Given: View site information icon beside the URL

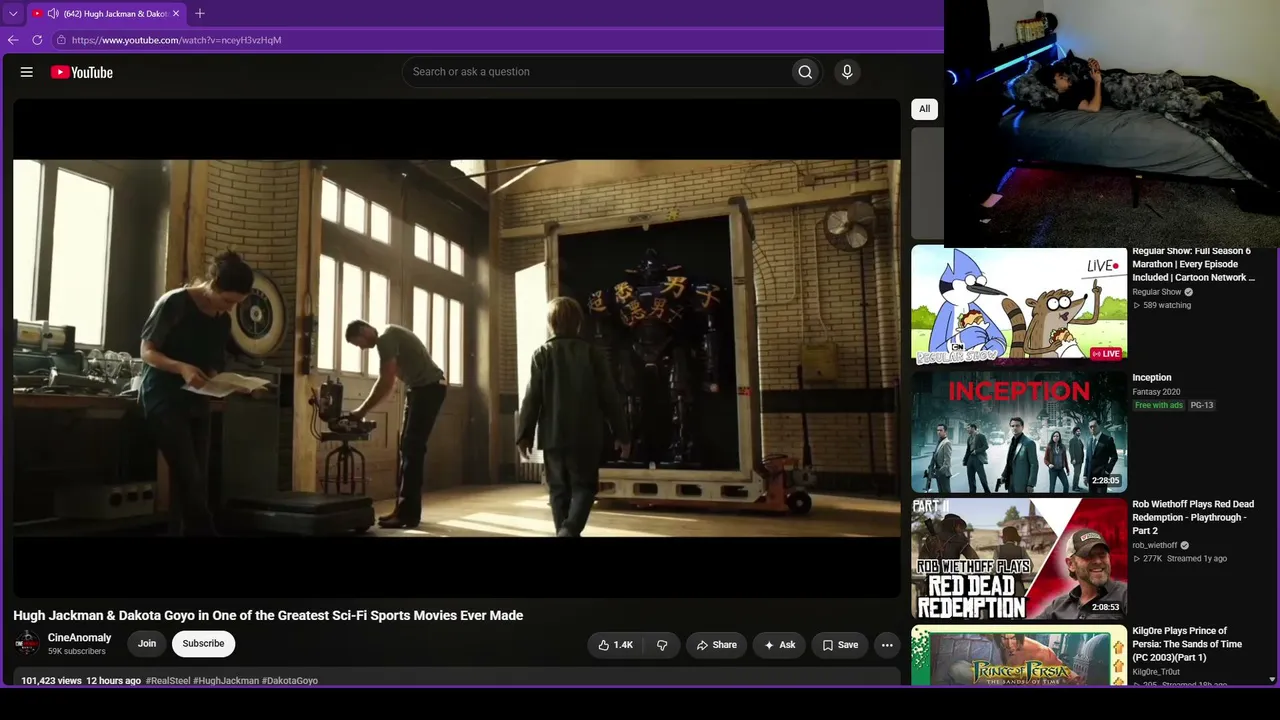Looking at the screenshot, I should click(x=61, y=40).
